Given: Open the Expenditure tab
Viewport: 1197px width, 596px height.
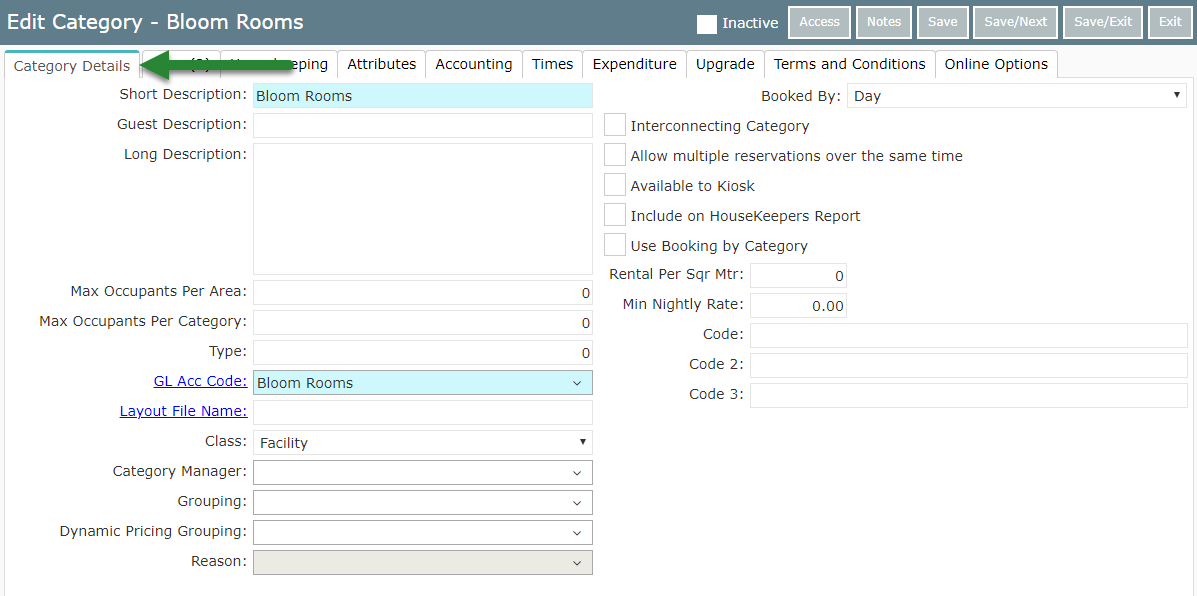Looking at the screenshot, I should [x=634, y=64].
